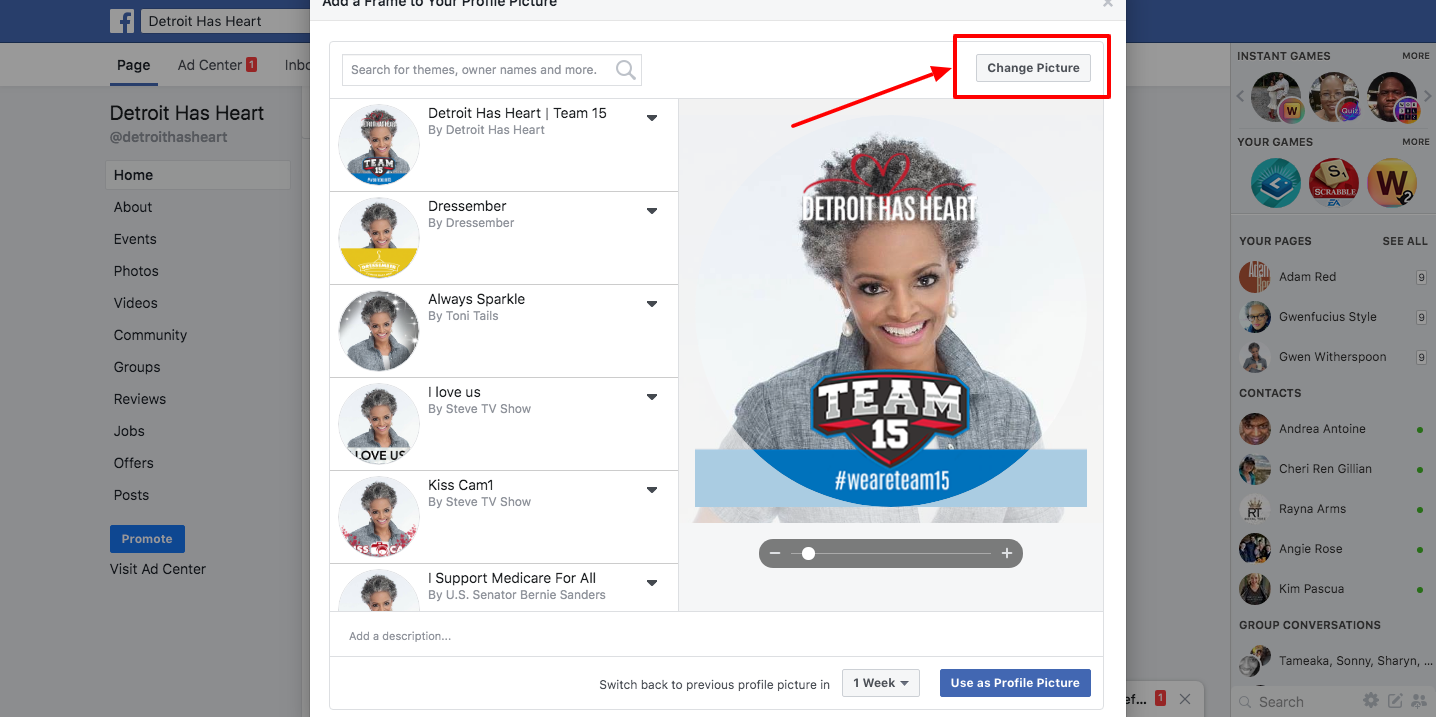Screen dimensions: 1436x717
Task: Open Andrea Antoine's contact avatar
Action: (1255, 429)
